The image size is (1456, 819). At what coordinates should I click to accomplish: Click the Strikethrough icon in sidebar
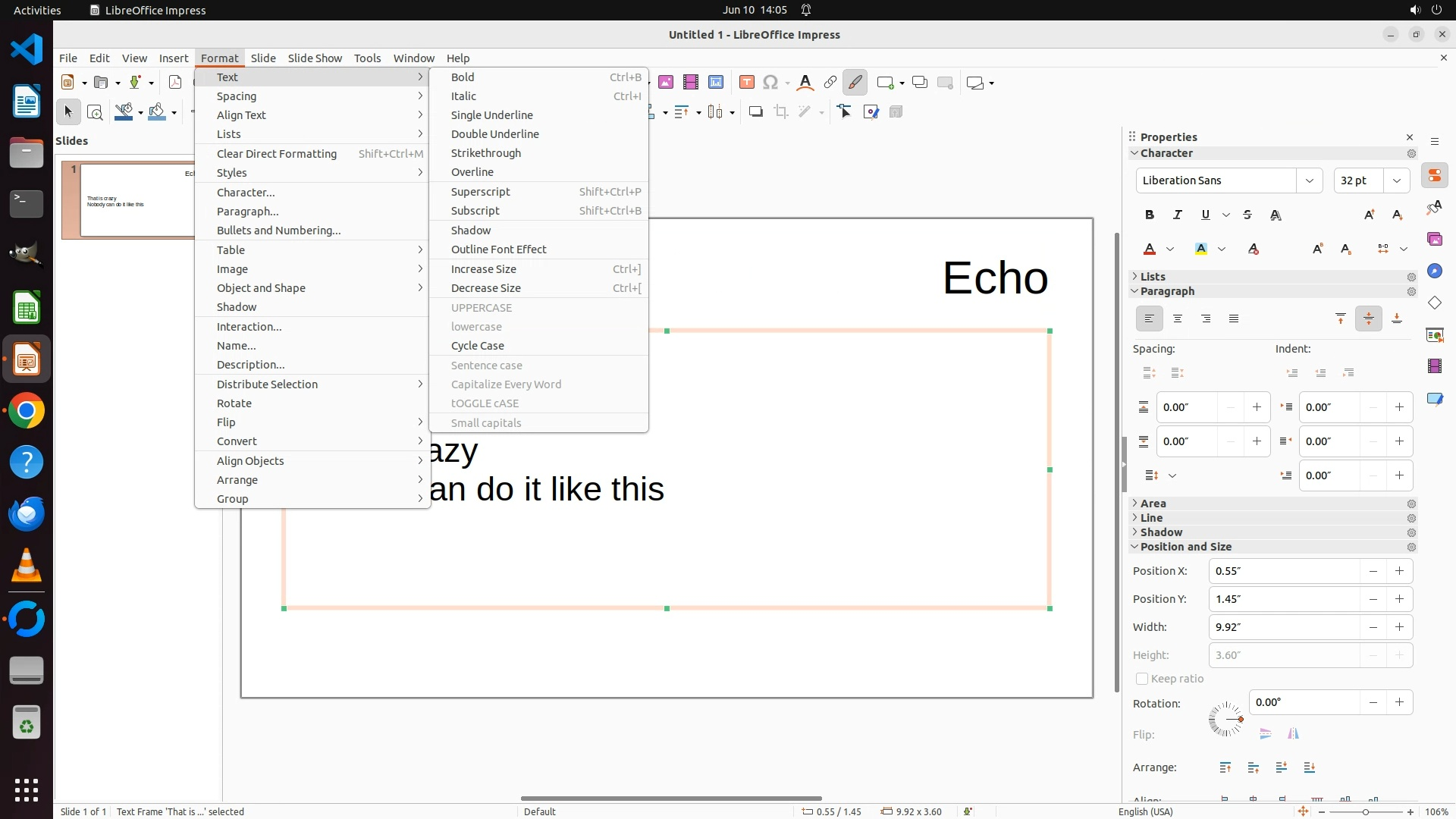(x=1247, y=215)
